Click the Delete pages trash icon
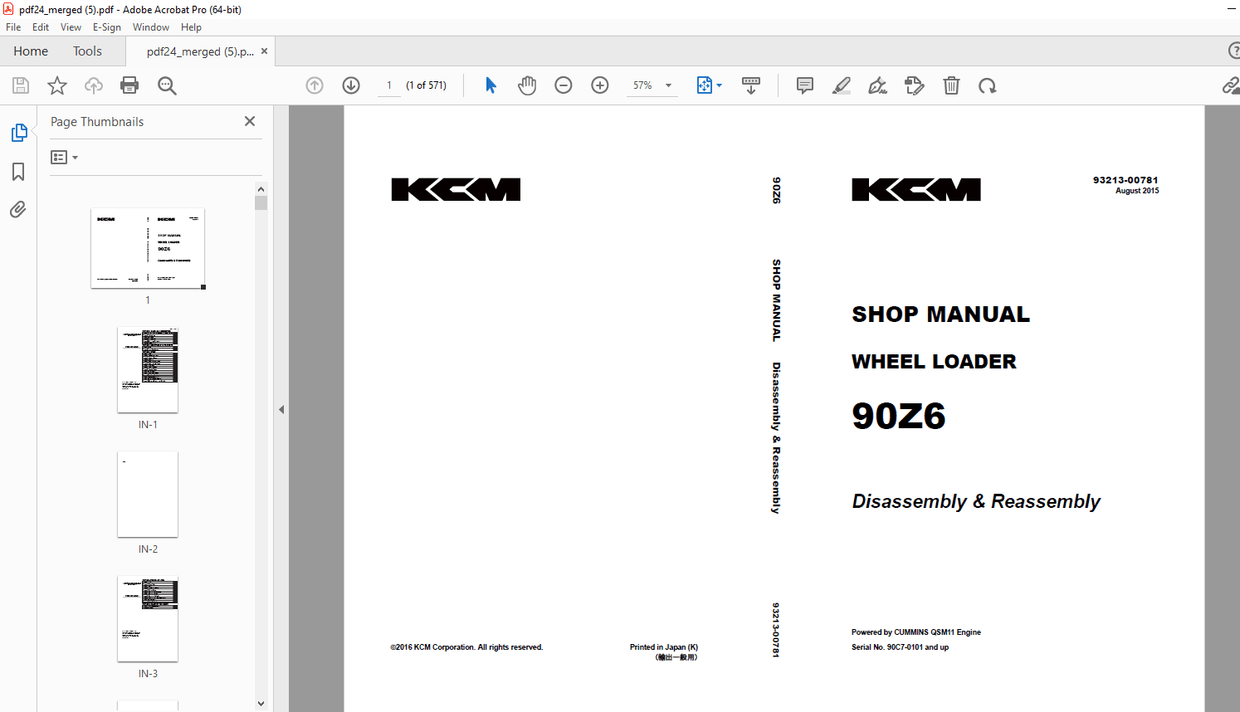The image size is (1240, 712). point(951,85)
